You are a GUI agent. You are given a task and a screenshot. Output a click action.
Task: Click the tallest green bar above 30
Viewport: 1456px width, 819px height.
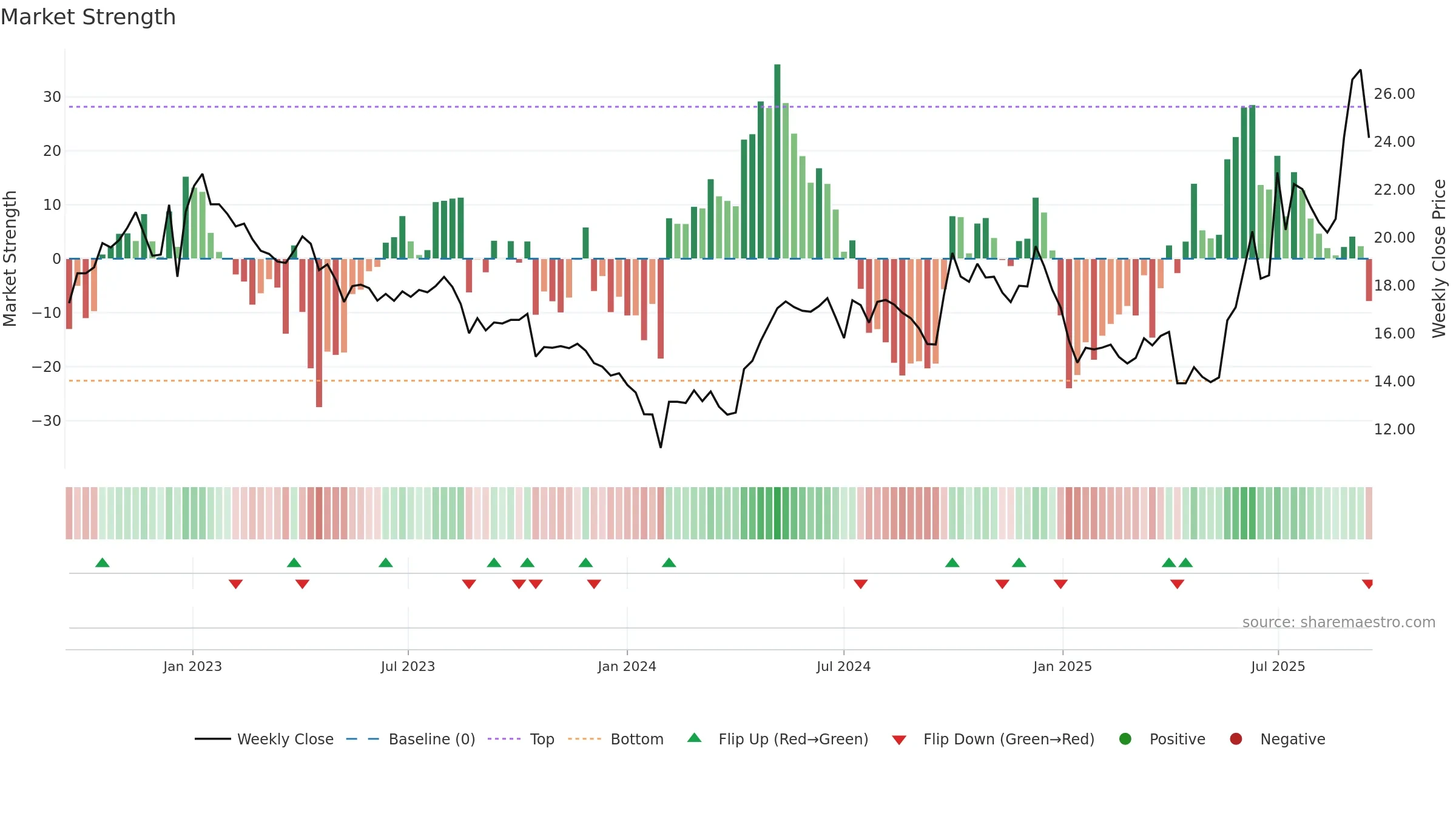point(777,161)
